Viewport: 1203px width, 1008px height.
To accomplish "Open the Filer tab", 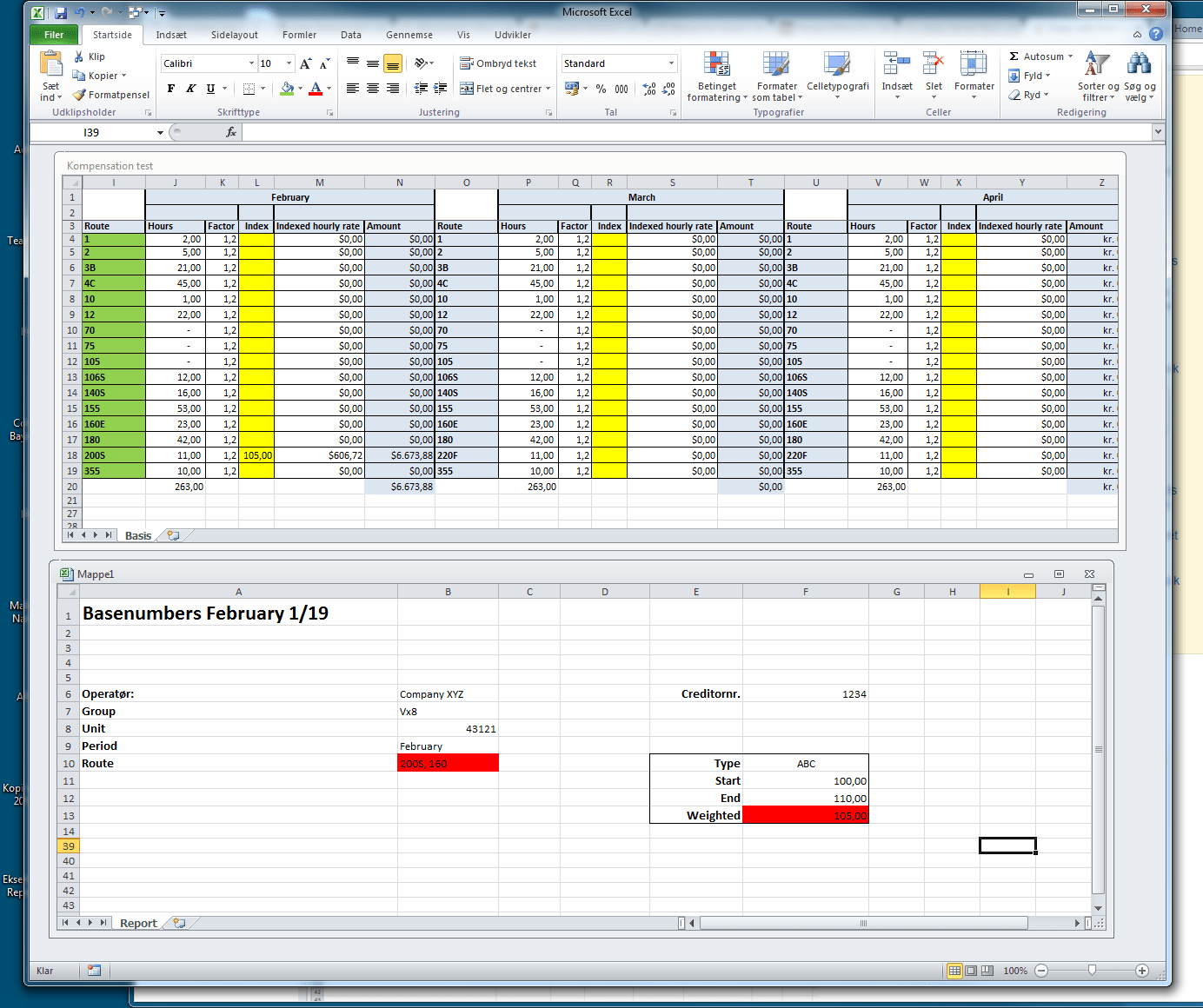I will click(x=54, y=35).
